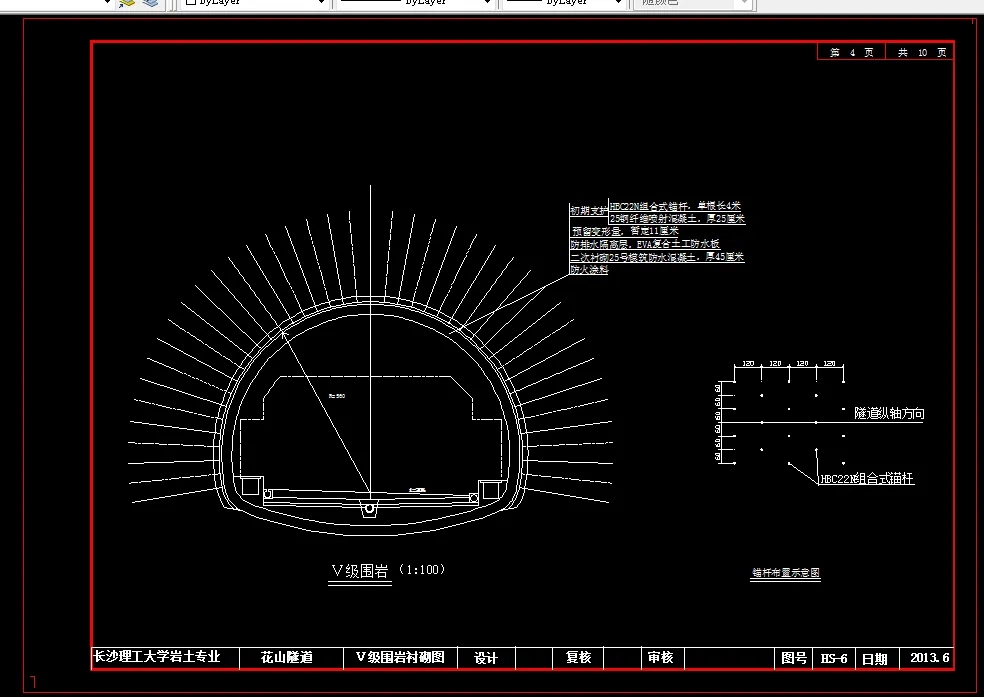Select annotation '二次衬砌25号模筑防水混凝土，厚45厘米'
This screenshot has width=984, height=697.
coord(657,257)
